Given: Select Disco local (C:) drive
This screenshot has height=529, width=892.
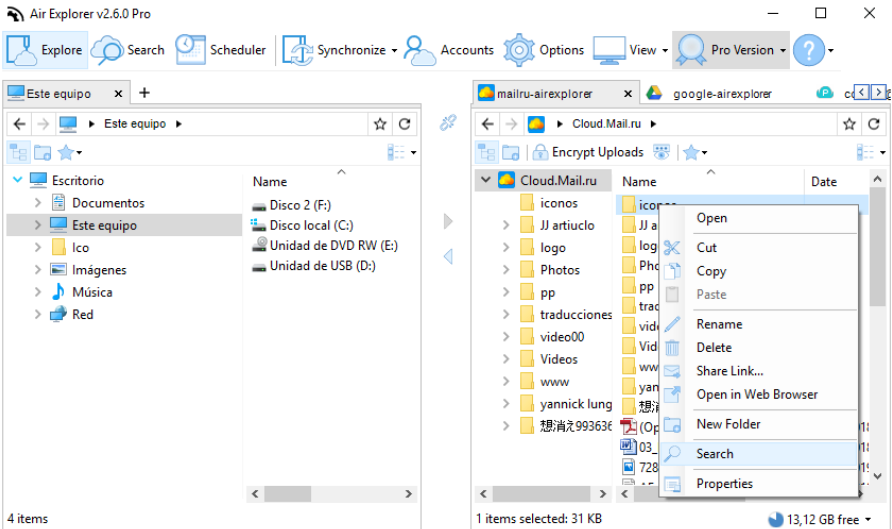Looking at the screenshot, I should [x=303, y=225].
